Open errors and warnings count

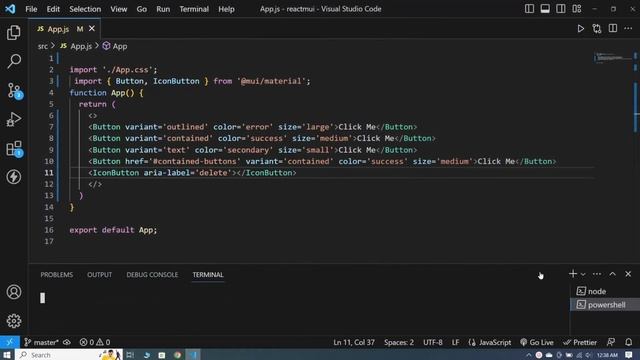point(95,342)
